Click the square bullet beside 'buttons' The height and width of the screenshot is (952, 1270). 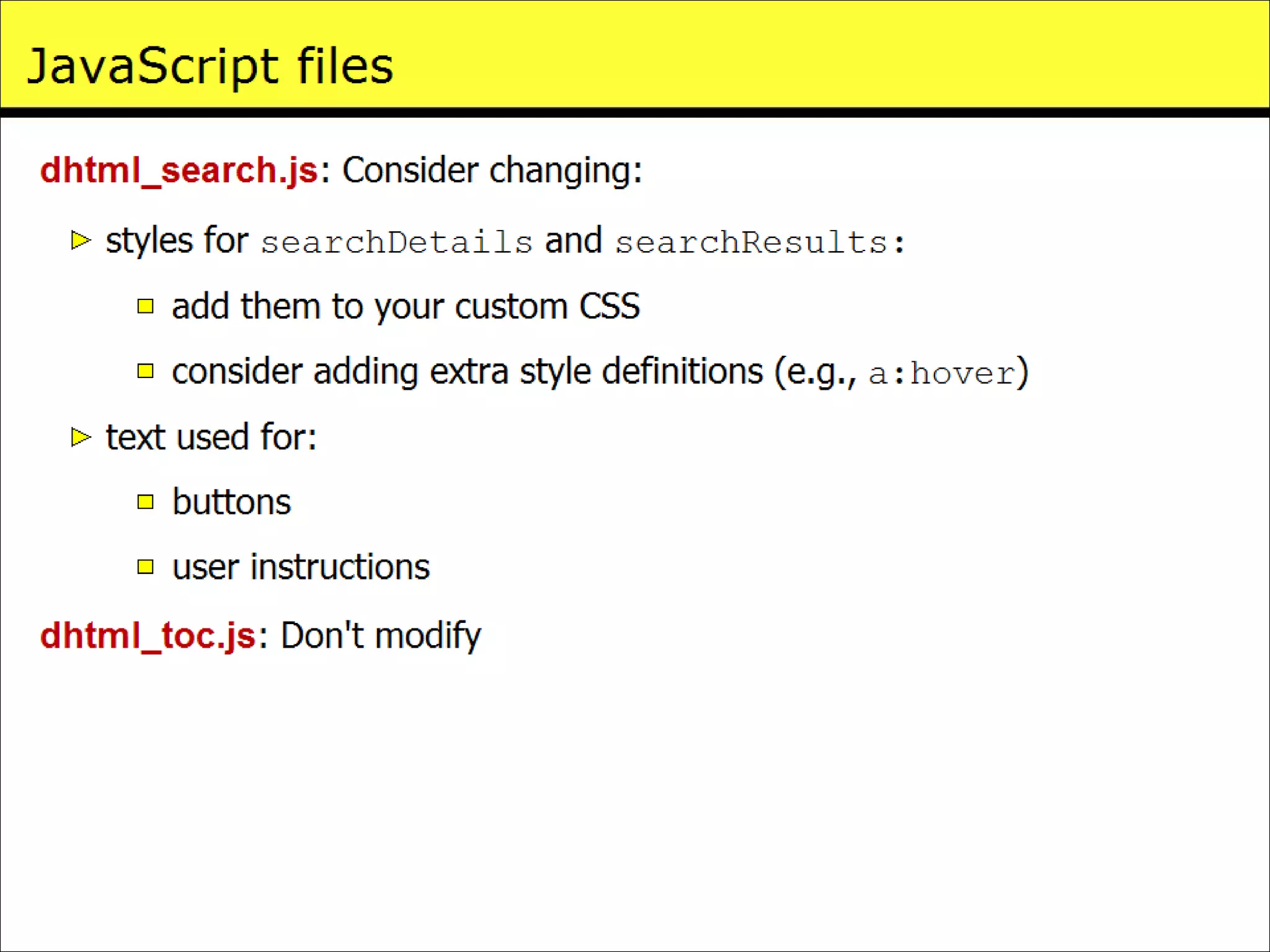[145, 501]
